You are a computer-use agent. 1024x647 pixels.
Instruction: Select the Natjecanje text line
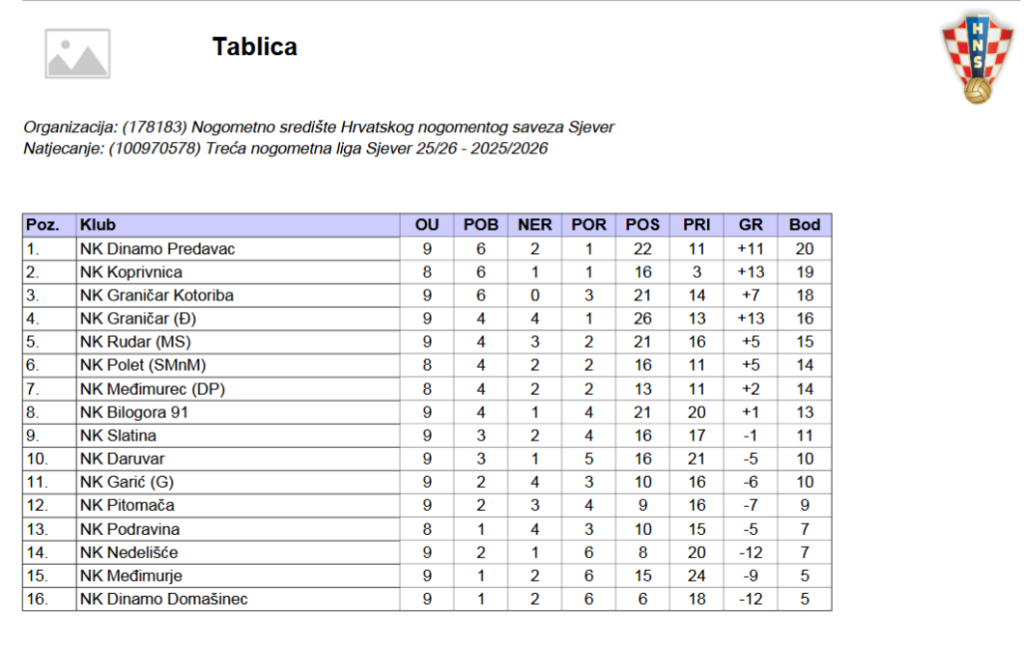285,148
